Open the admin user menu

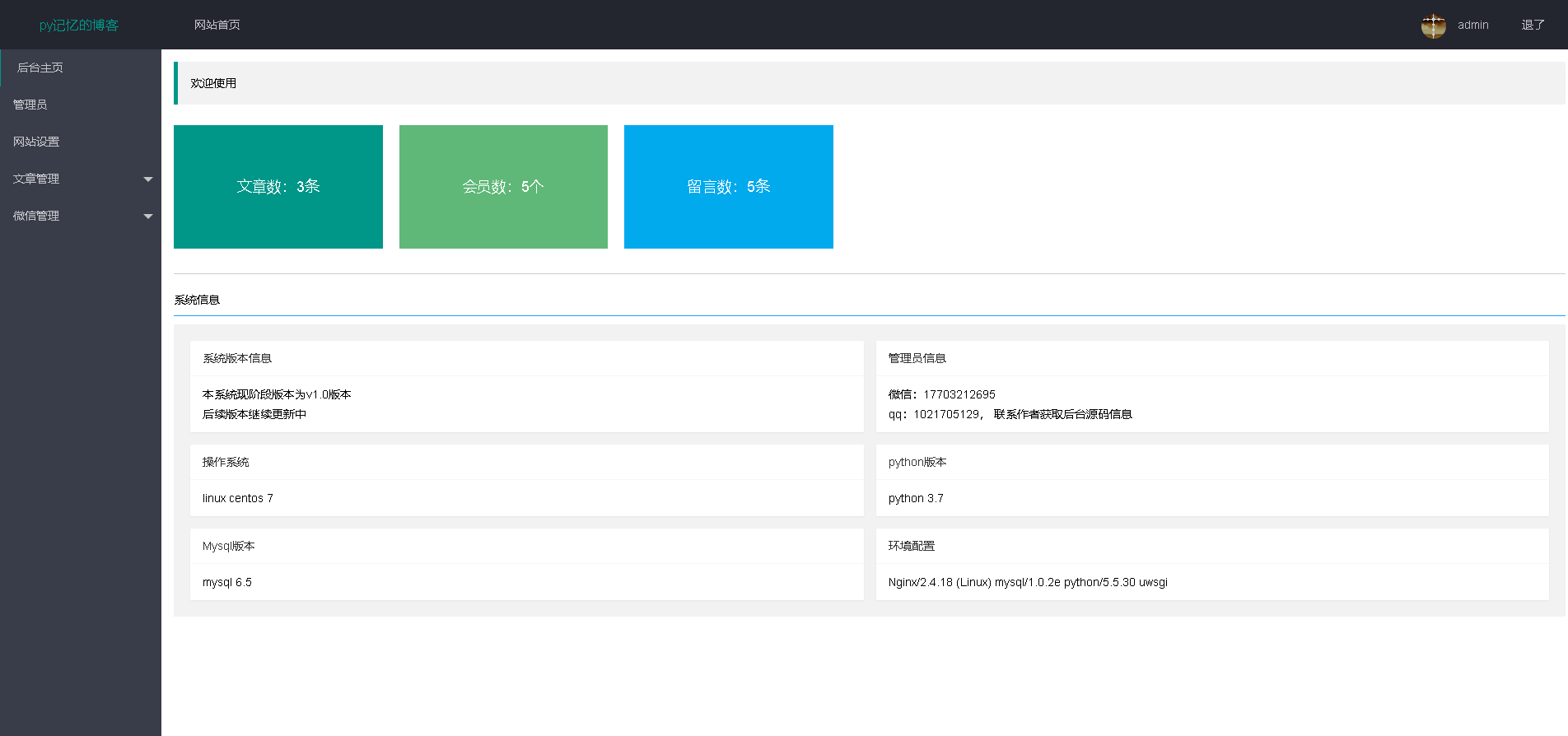point(1472,25)
